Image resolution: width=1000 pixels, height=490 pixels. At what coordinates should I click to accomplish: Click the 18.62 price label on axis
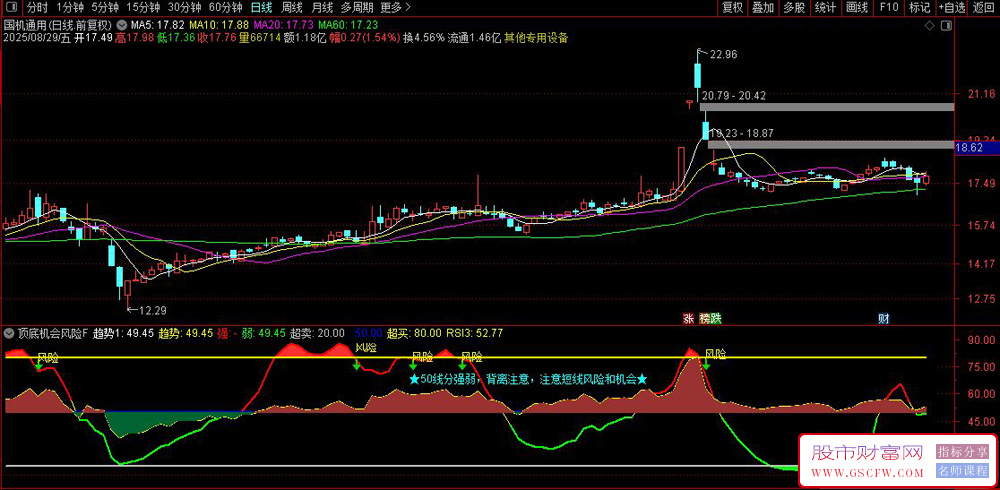point(976,148)
